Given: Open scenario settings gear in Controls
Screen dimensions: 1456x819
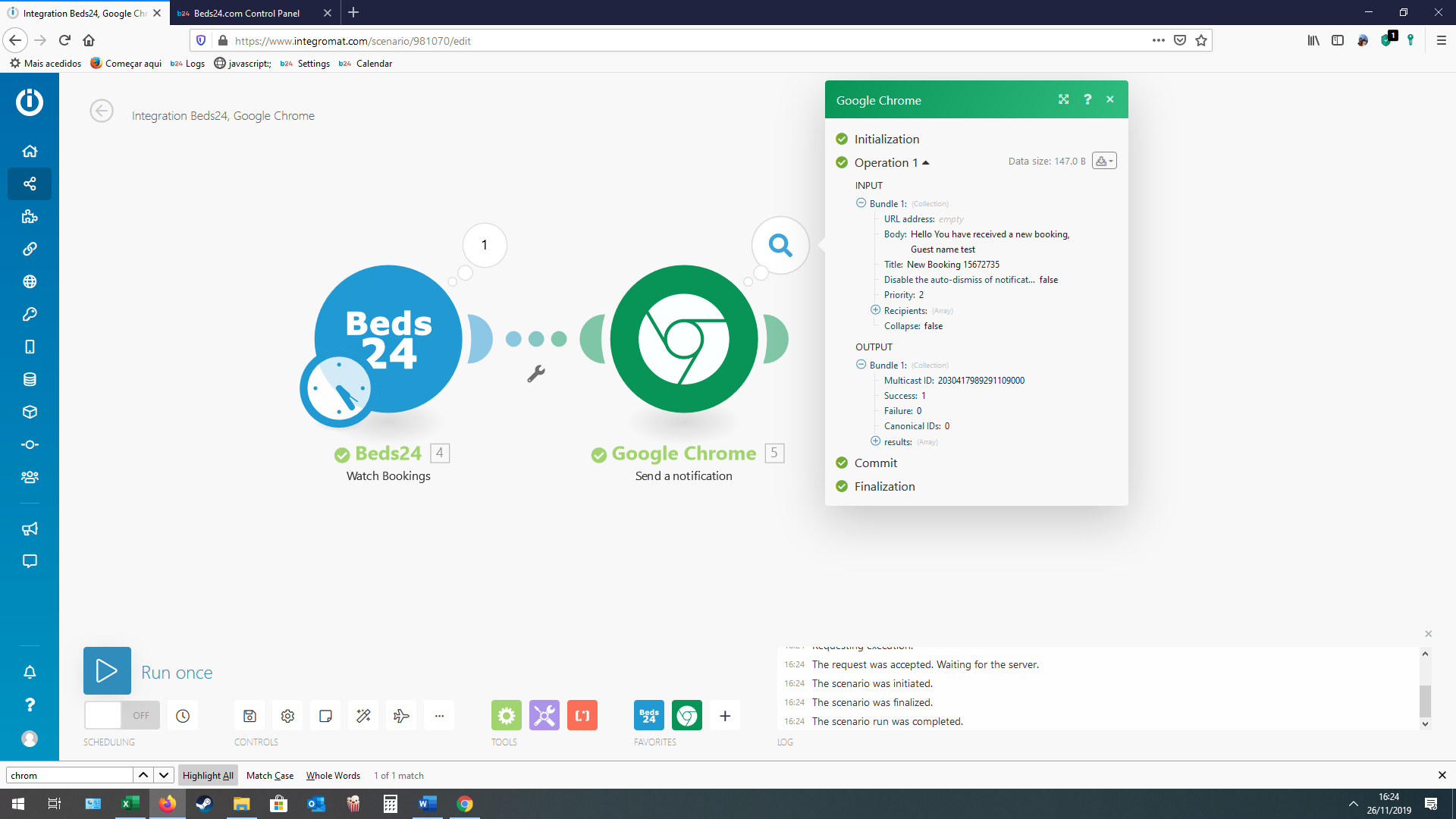Looking at the screenshot, I should tap(287, 715).
